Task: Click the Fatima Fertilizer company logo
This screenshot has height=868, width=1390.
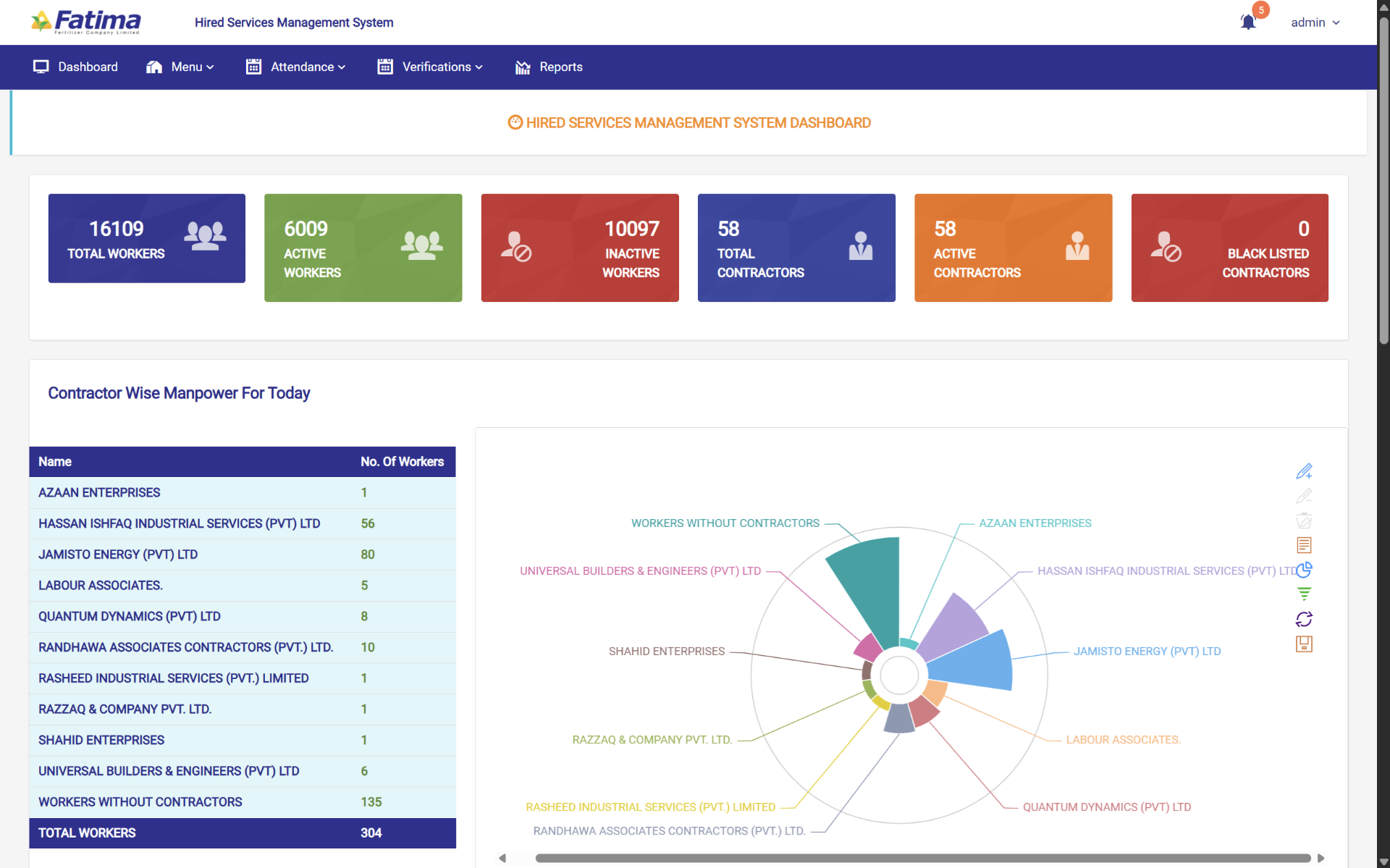Action: 86,22
